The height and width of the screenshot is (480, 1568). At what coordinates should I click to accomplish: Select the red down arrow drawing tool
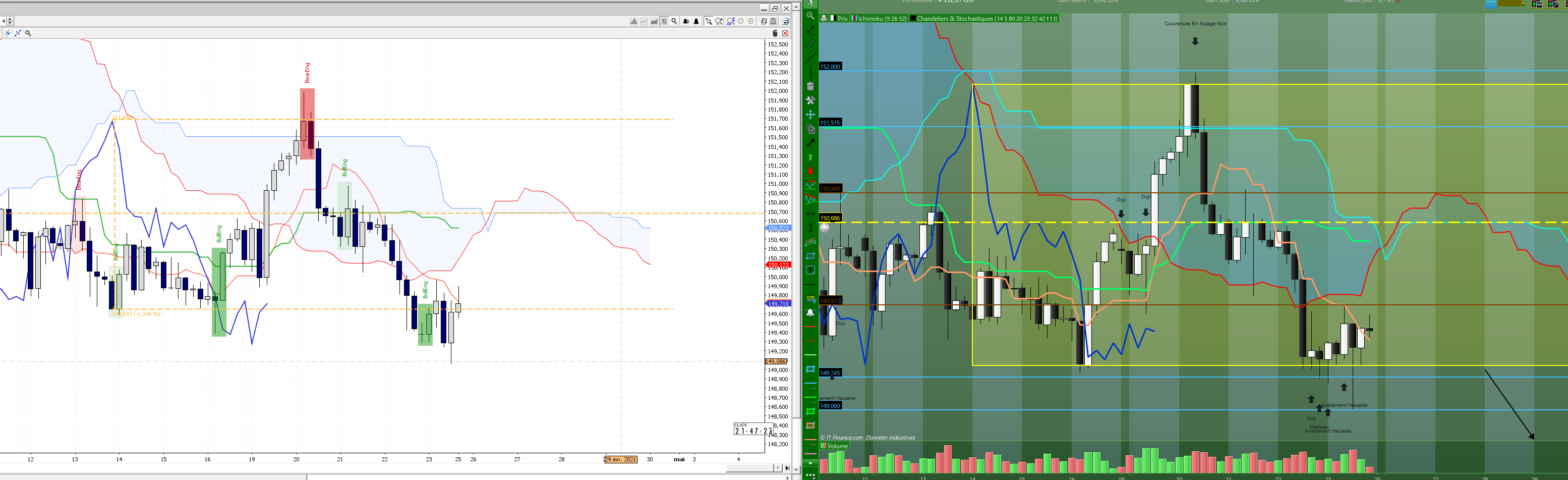810,171
